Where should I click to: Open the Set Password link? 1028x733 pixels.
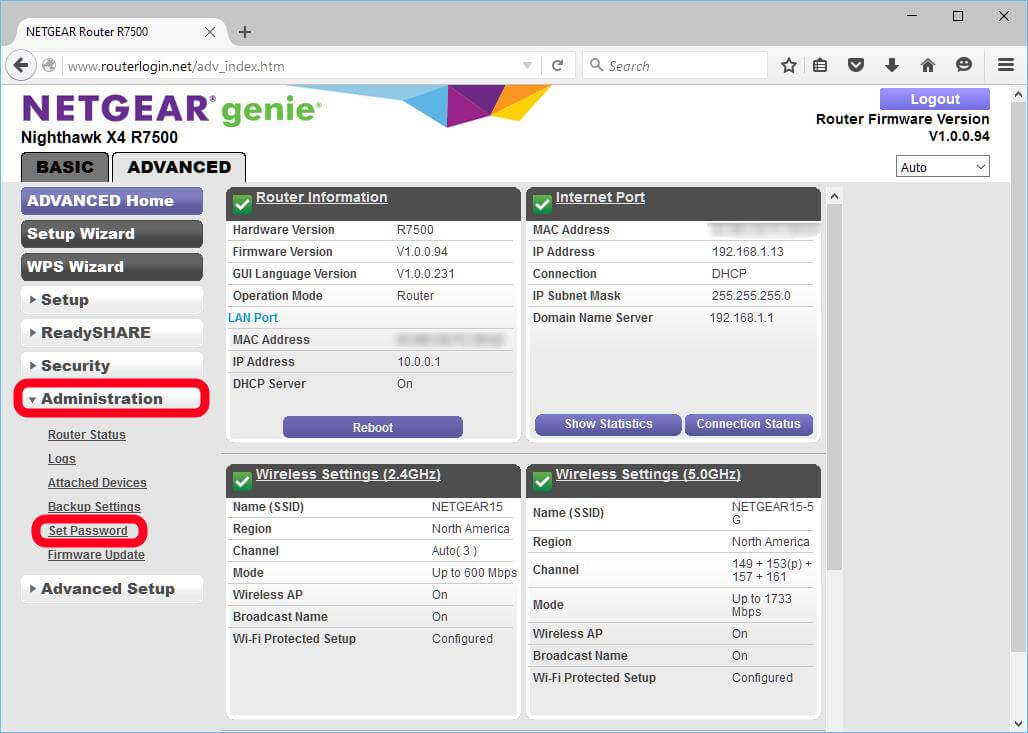[x=88, y=531]
